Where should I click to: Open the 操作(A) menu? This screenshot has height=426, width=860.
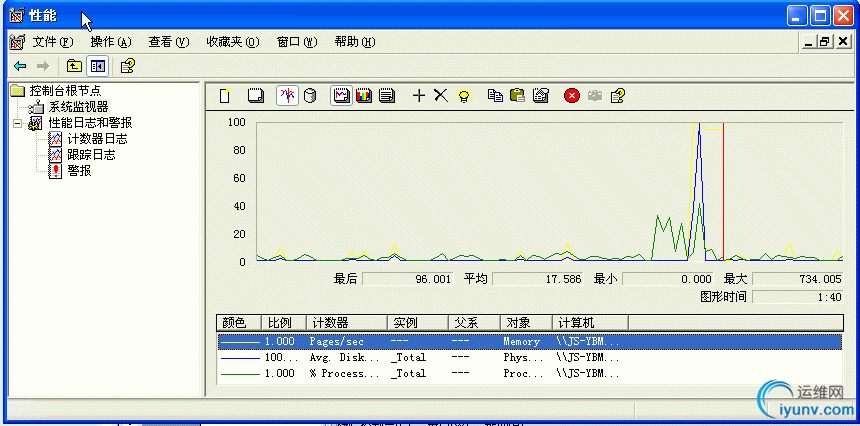(x=111, y=42)
